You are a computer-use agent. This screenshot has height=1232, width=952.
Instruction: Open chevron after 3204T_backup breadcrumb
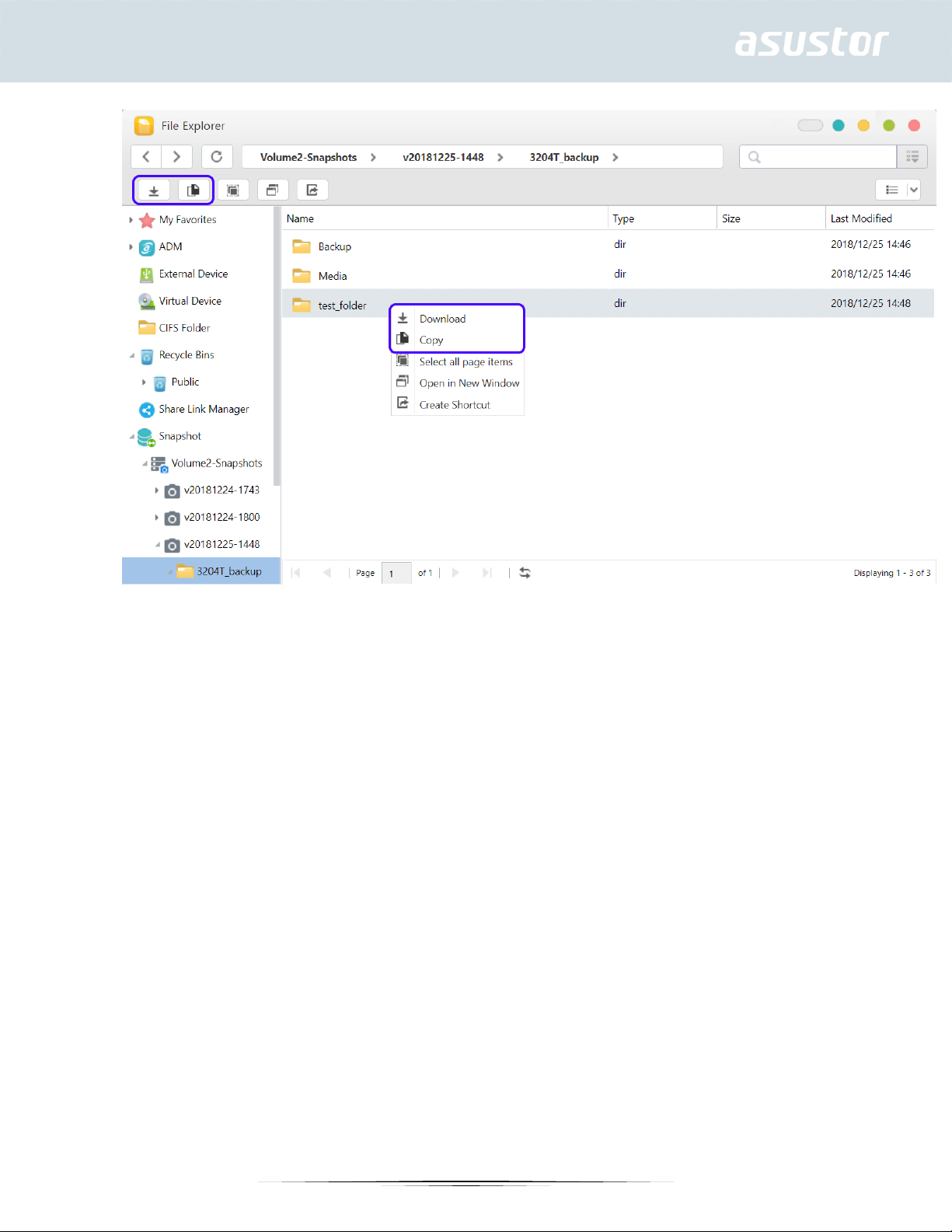[615, 157]
